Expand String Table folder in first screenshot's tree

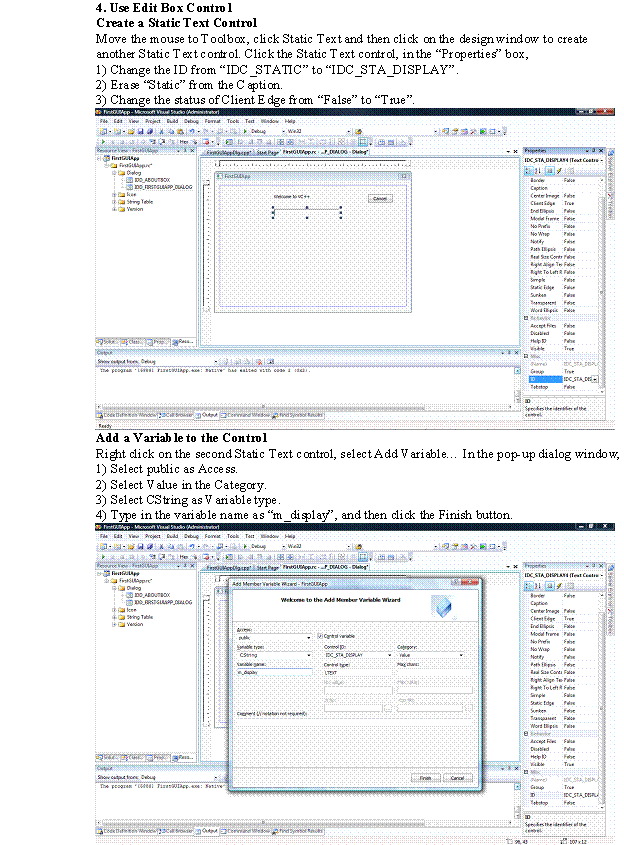point(114,202)
